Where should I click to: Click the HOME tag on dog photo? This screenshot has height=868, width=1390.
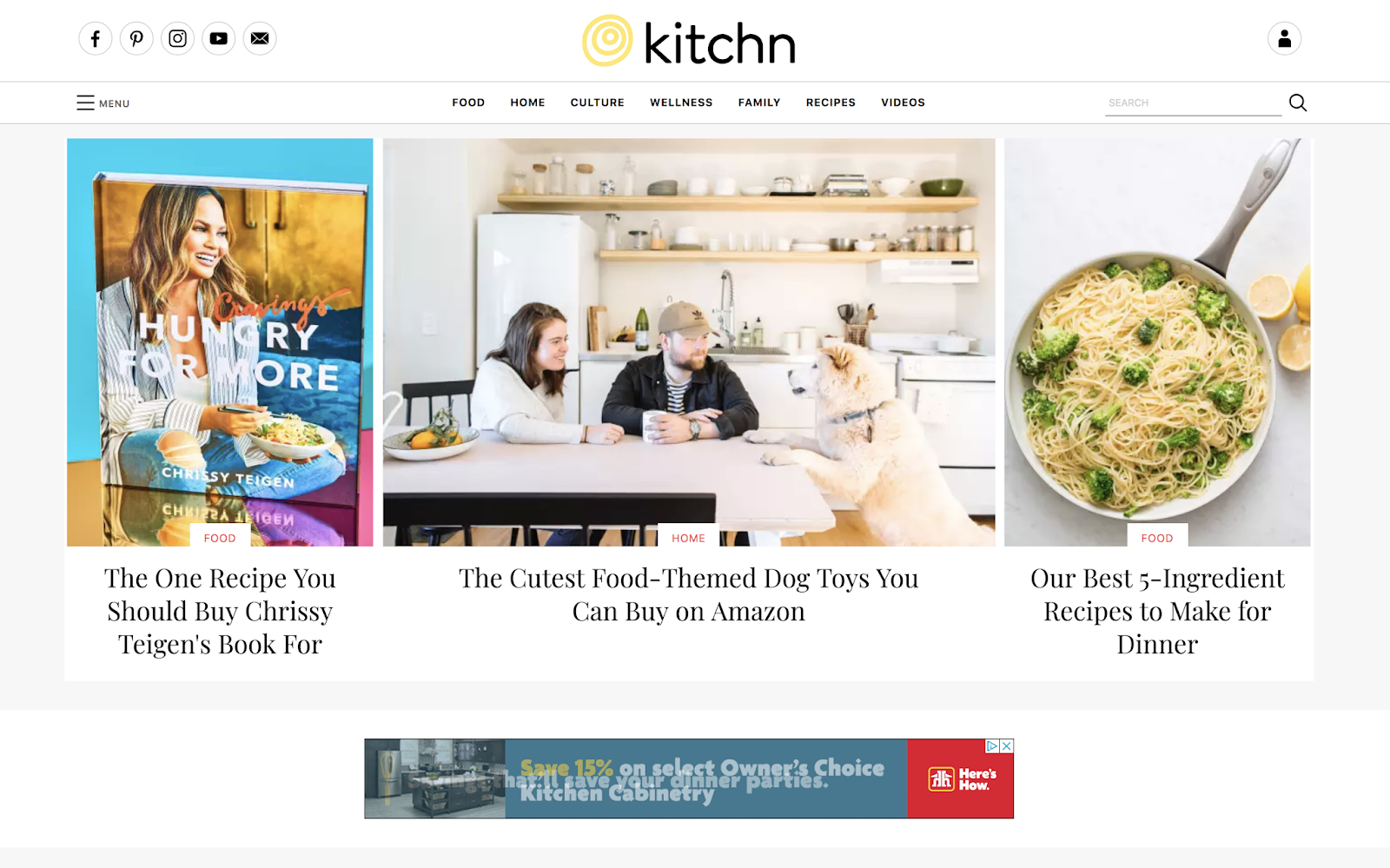pyautogui.click(x=689, y=538)
